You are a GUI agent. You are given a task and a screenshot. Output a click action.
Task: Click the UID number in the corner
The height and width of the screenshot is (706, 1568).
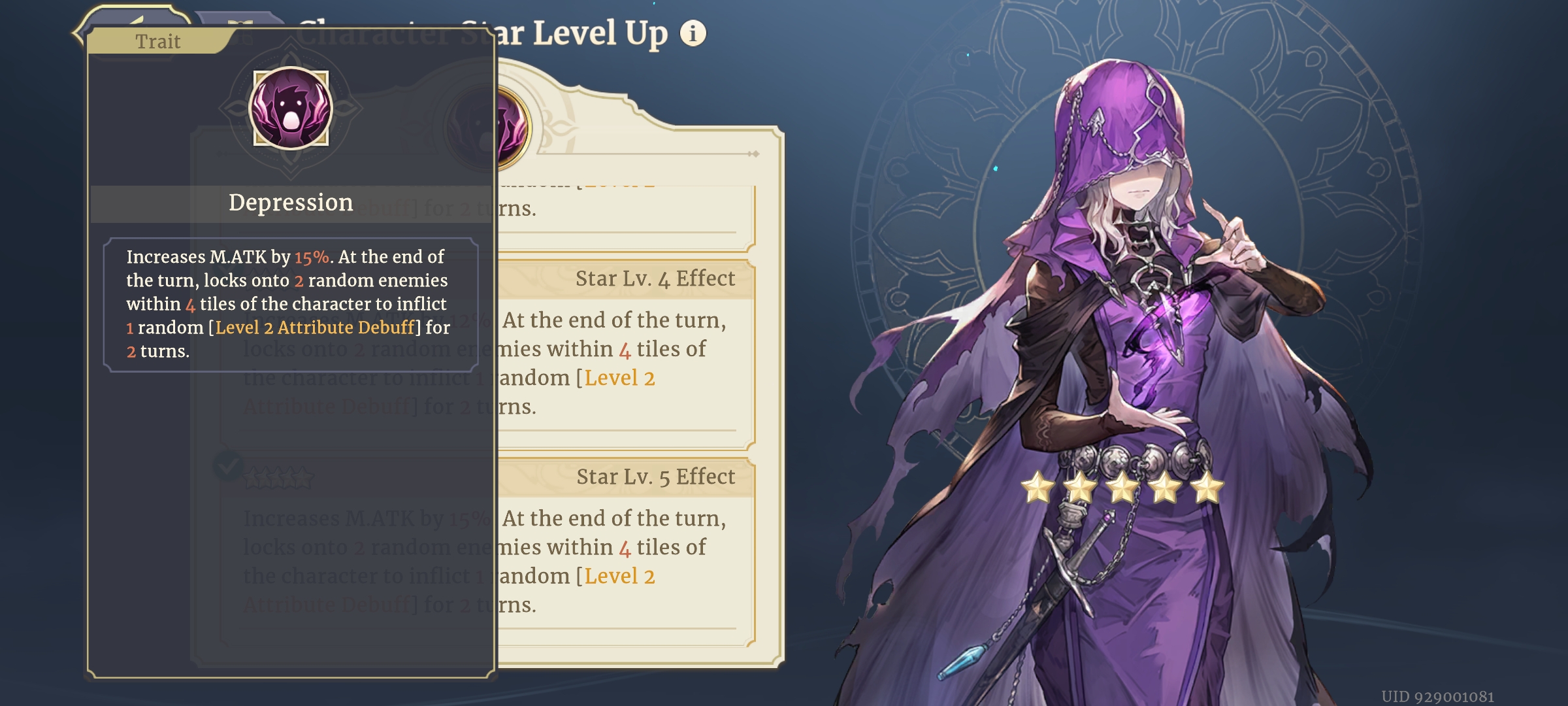1437,696
